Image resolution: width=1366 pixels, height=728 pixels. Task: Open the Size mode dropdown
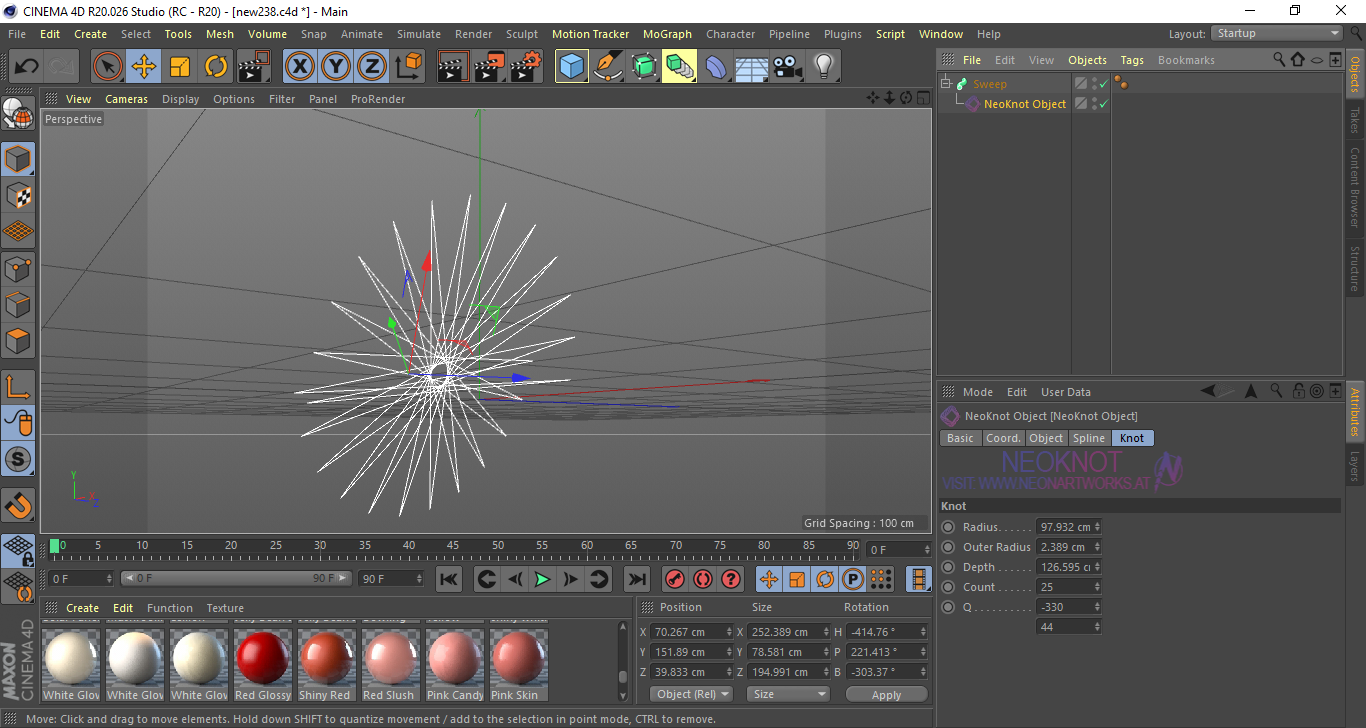pos(789,694)
